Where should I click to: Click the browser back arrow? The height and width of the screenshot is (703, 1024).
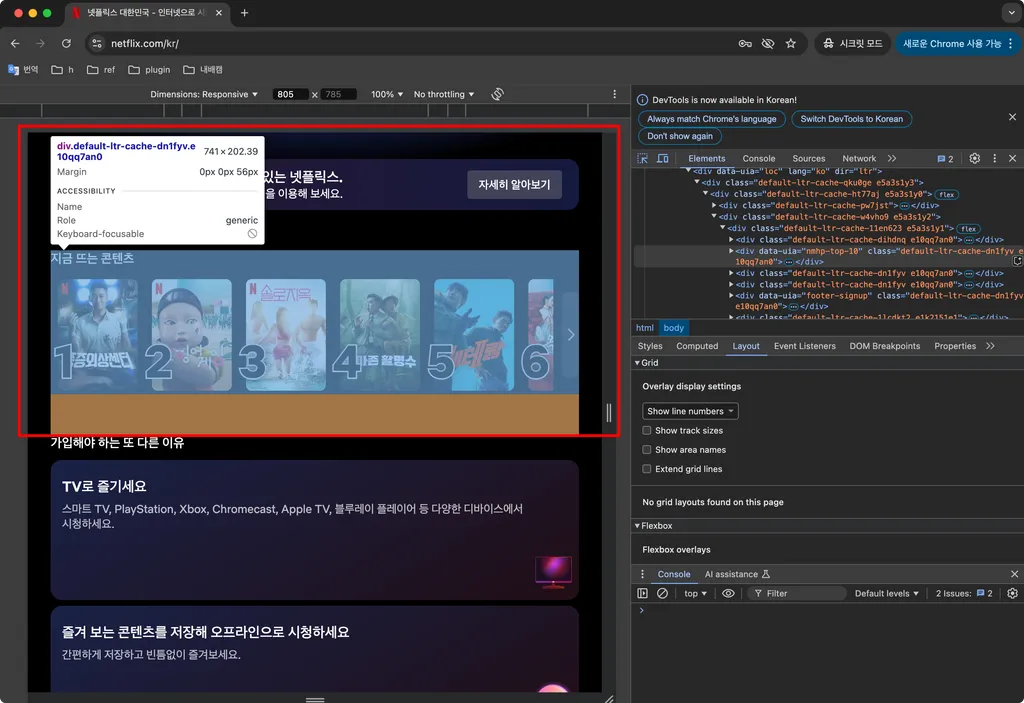coord(15,43)
